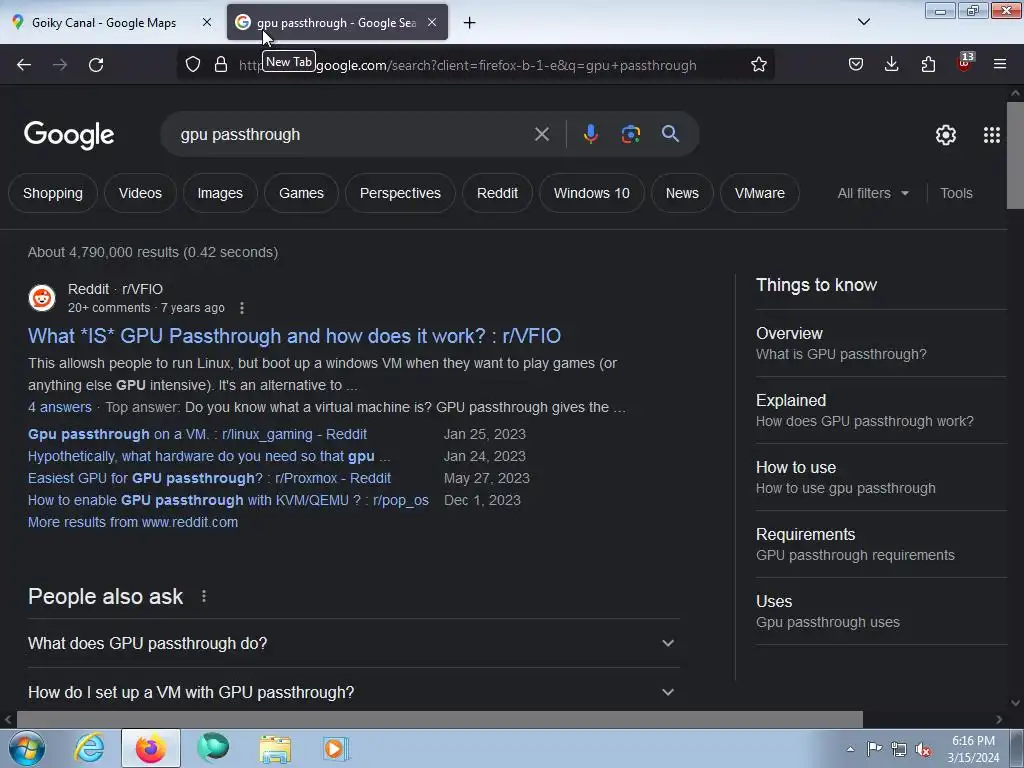Open the extensions puzzle icon

click(928, 65)
